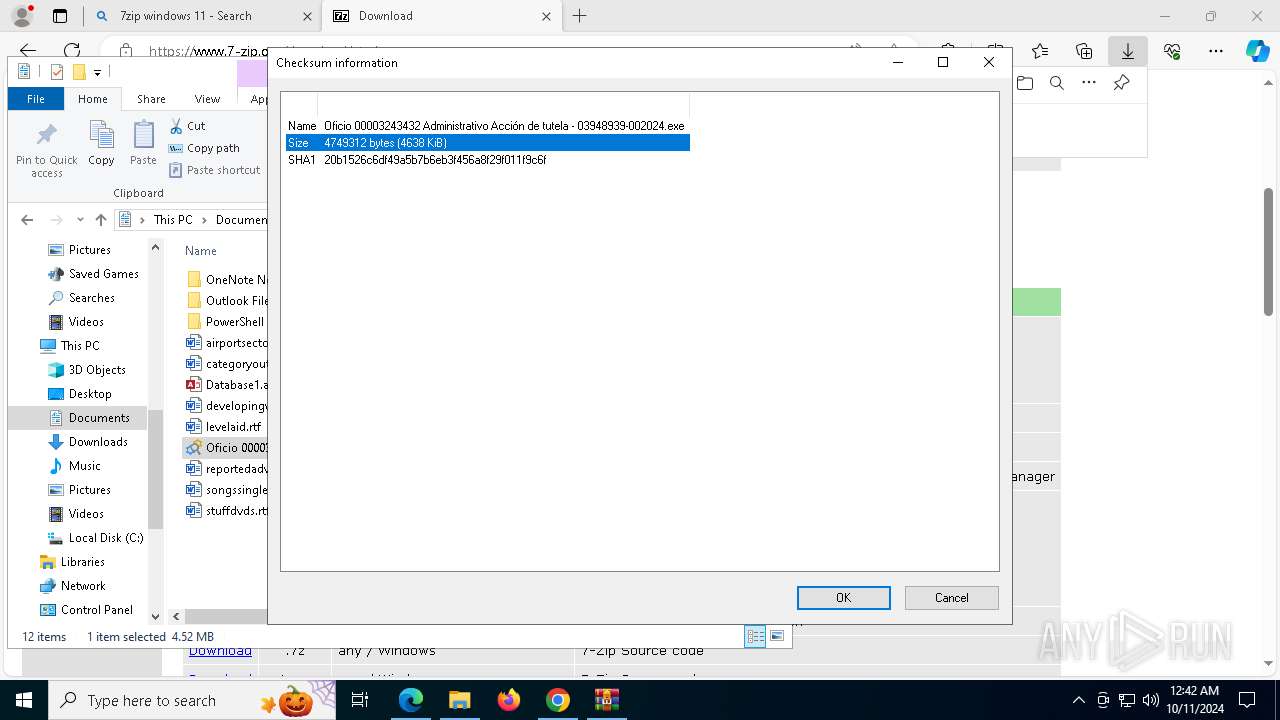The height and width of the screenshot is (720, 1280).
Task: Click the browser page vertical scrollbar
Action: point(1269,253)
